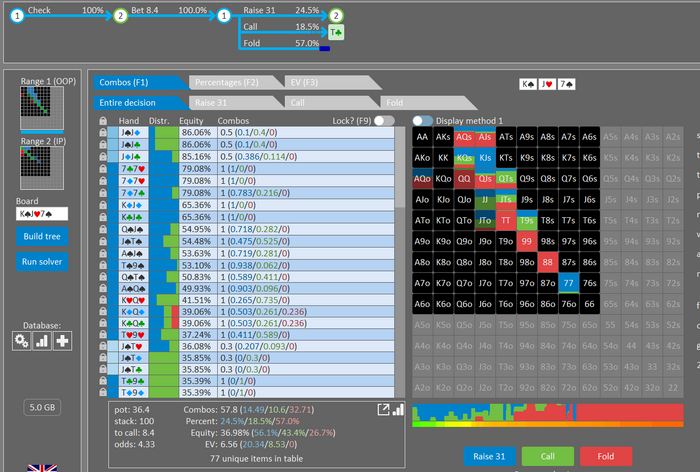Viewport: 700px width, 472px height.
Task: Open the database bar chart icon
Action: tap(42, 341)
